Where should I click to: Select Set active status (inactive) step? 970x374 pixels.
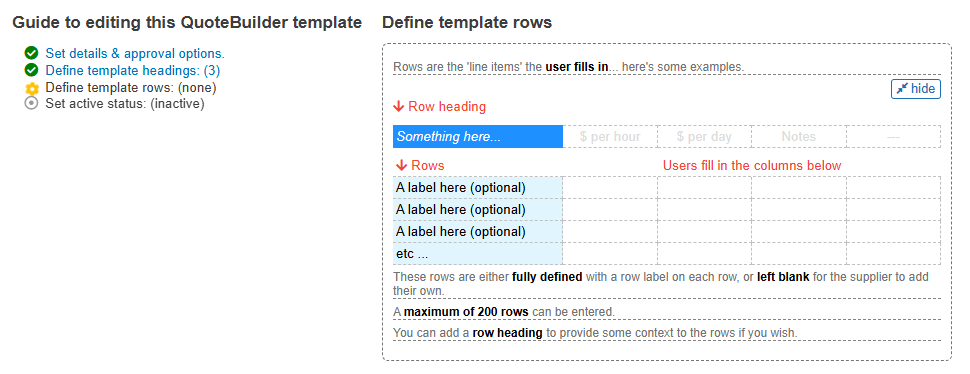[125, 104]
